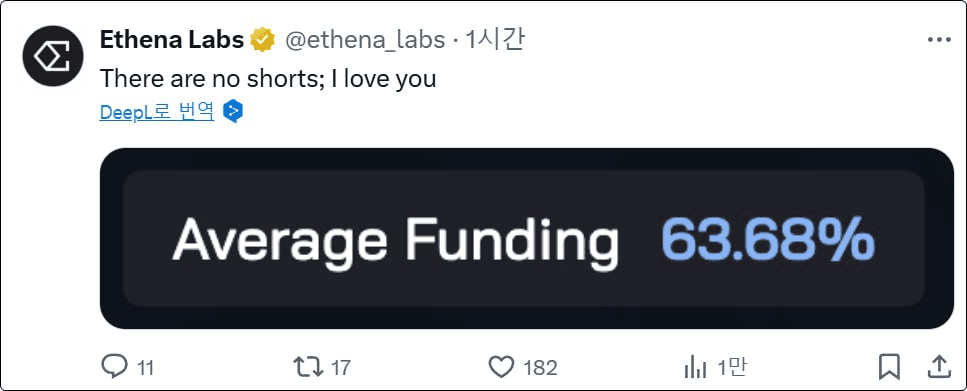Like the tweet with the heart icon
Viewport: 967px width, 391px height.
[x=501, y=367]
